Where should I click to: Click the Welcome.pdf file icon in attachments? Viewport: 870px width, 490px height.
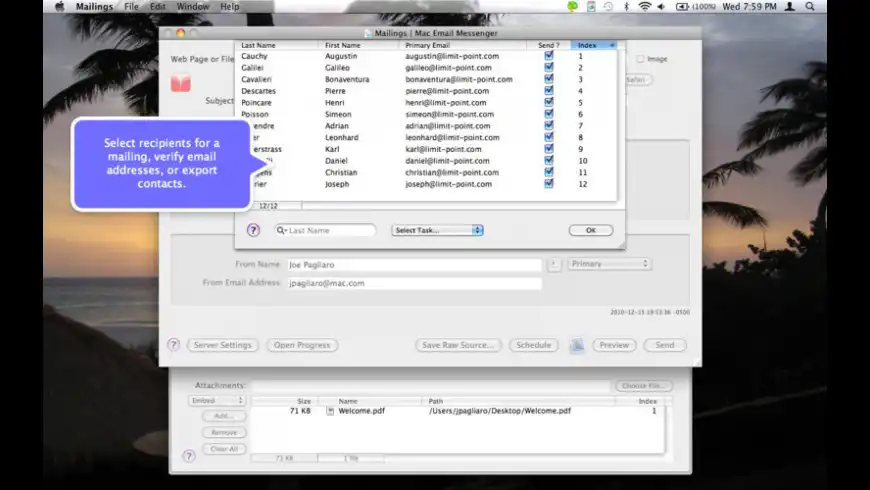[330, 411]
